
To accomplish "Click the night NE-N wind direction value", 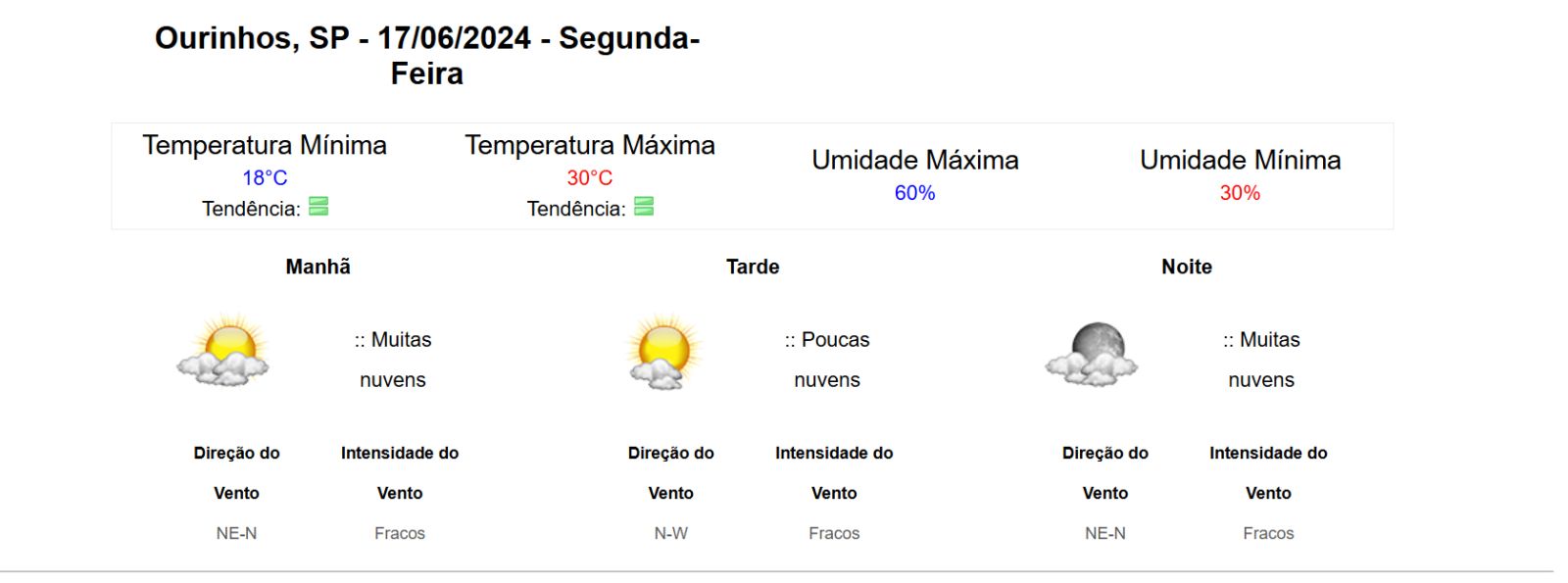I will pos(1105,533).
